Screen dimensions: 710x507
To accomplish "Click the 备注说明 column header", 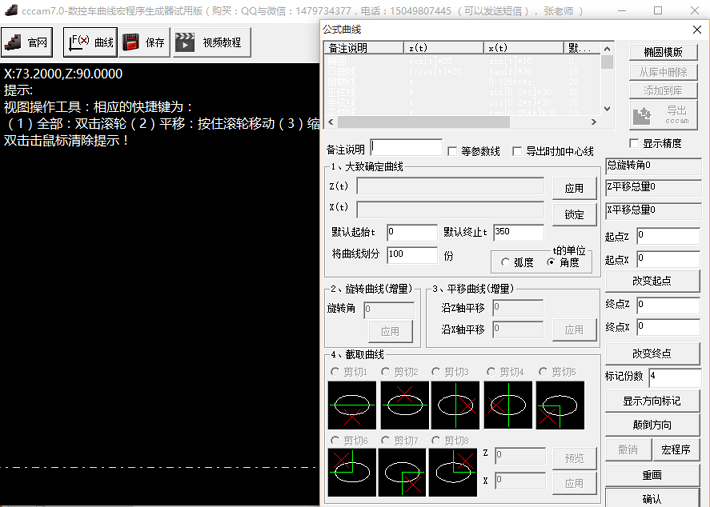I will (364, 48).
